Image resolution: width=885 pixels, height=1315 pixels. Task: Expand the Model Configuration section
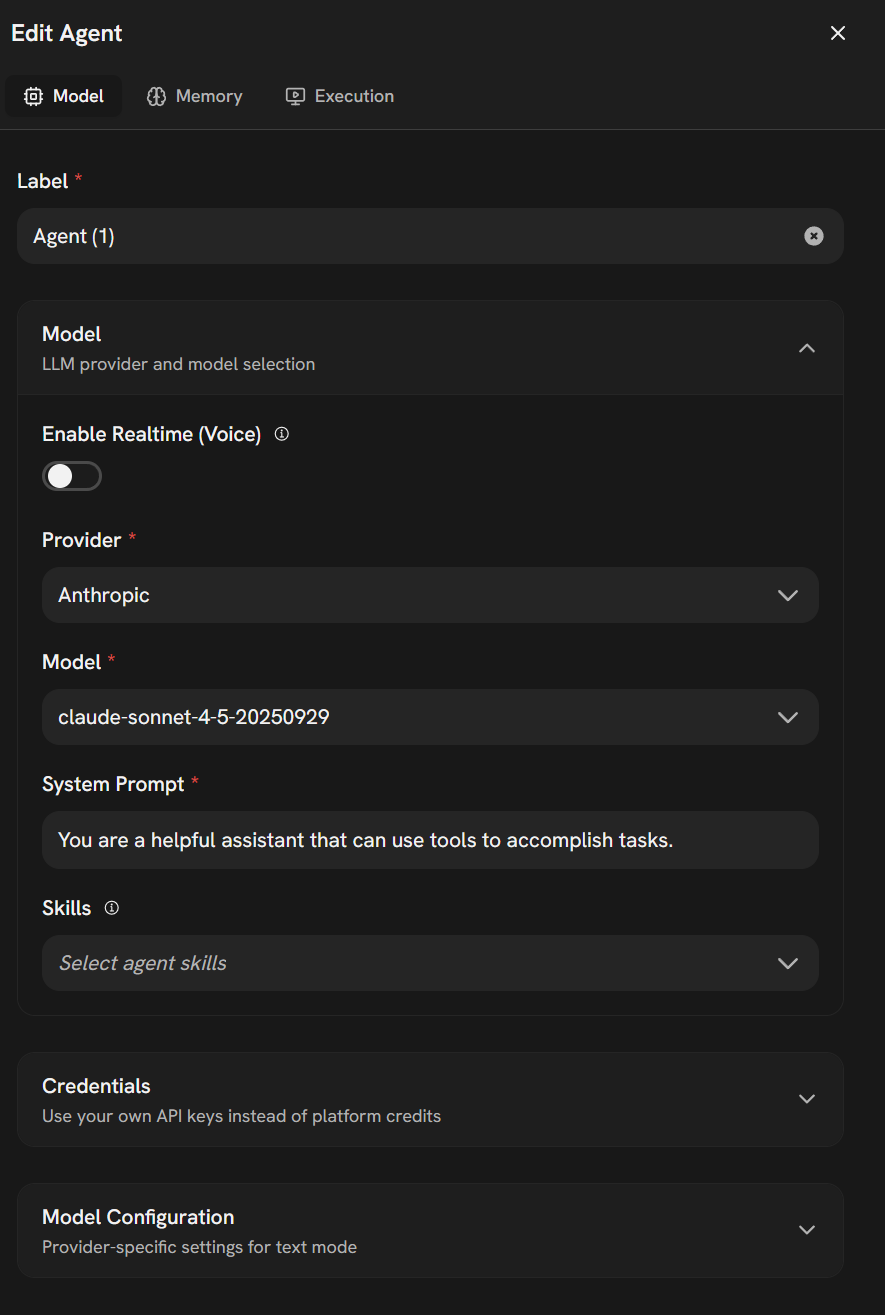[430, 1230]
